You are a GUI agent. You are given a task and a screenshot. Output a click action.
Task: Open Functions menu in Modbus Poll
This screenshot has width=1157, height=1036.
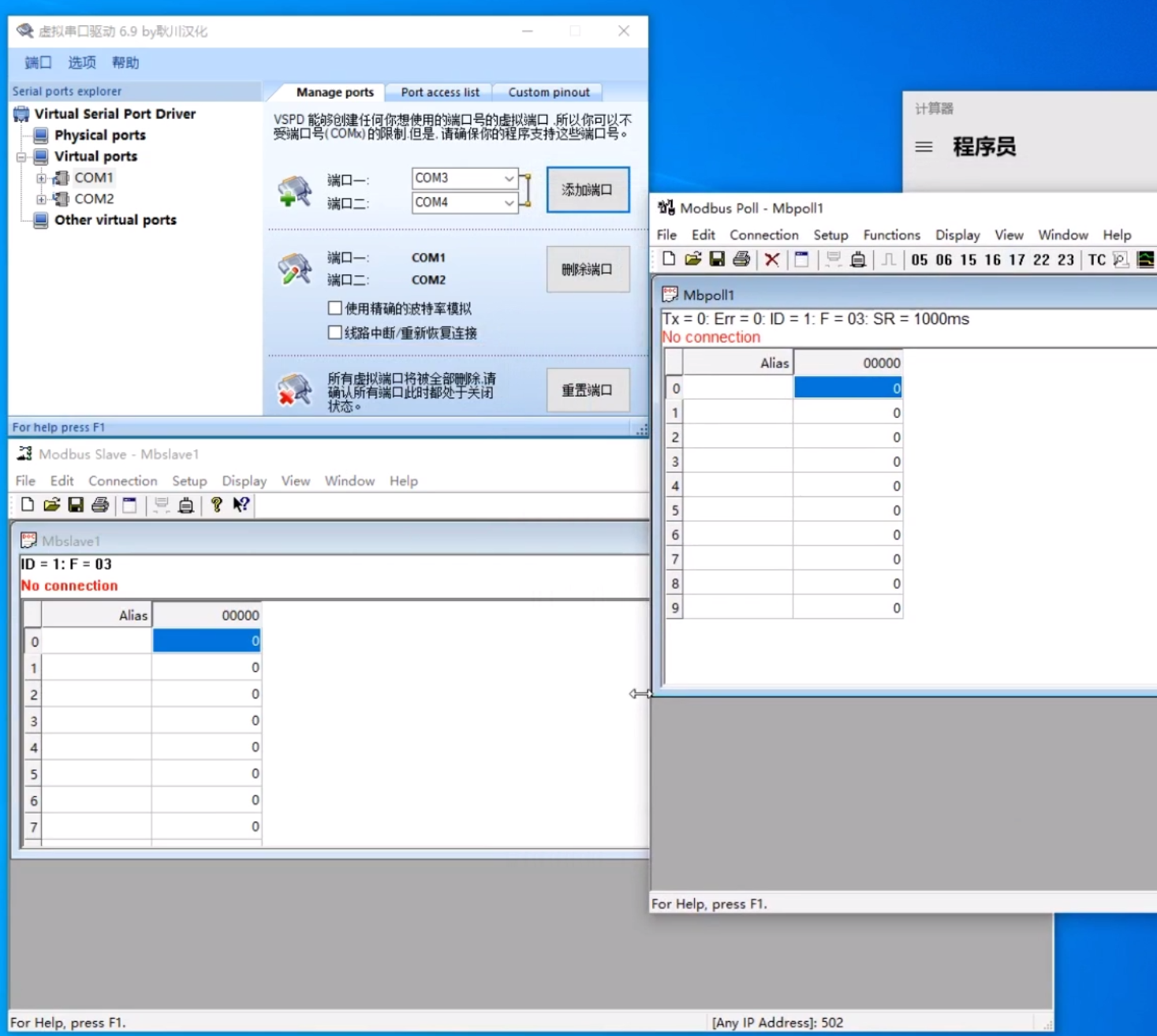tap(892, 235)
